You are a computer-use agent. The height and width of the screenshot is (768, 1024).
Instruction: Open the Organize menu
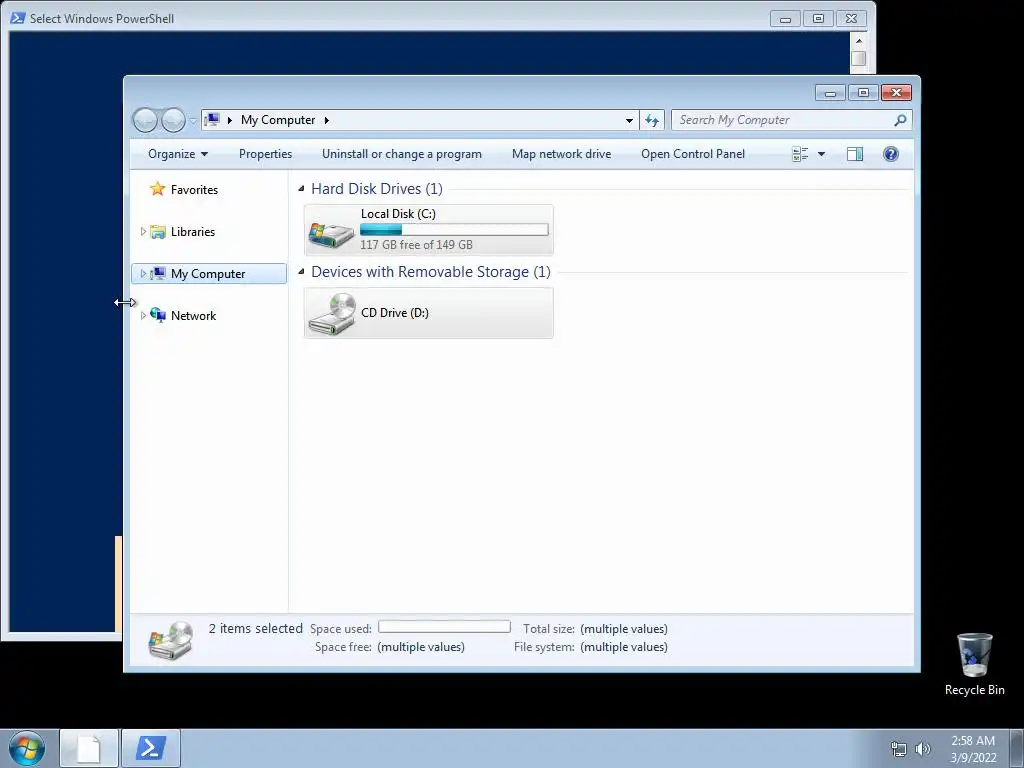point(178,154)
